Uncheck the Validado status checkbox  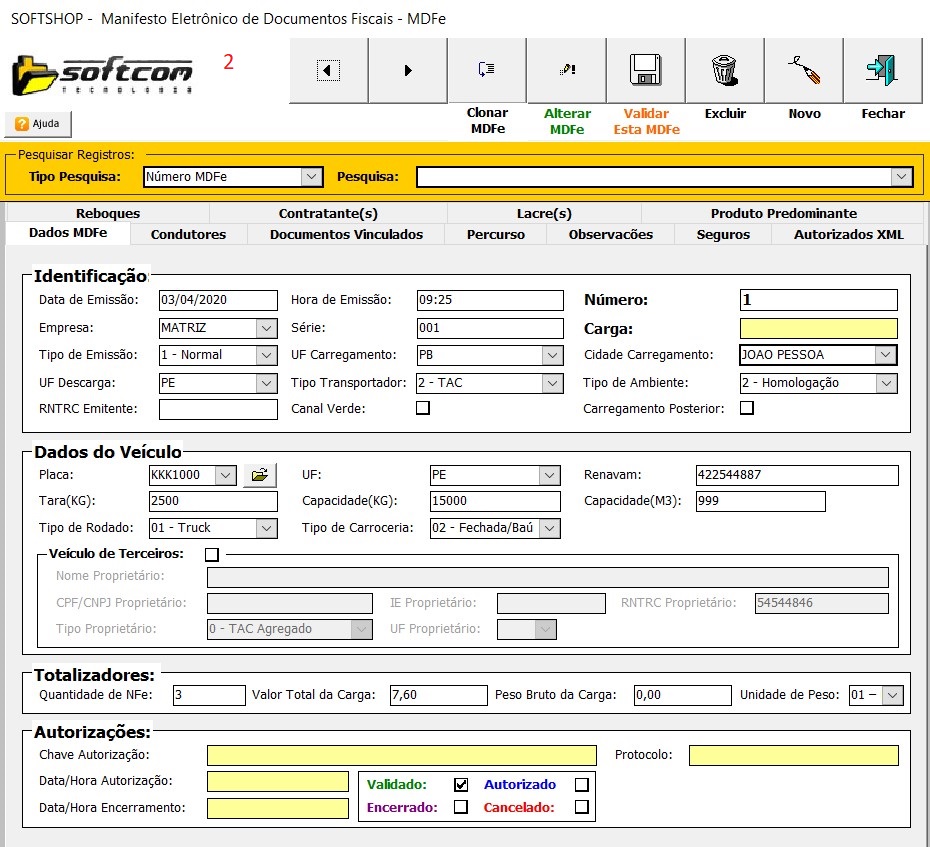[x=461, y=785]
